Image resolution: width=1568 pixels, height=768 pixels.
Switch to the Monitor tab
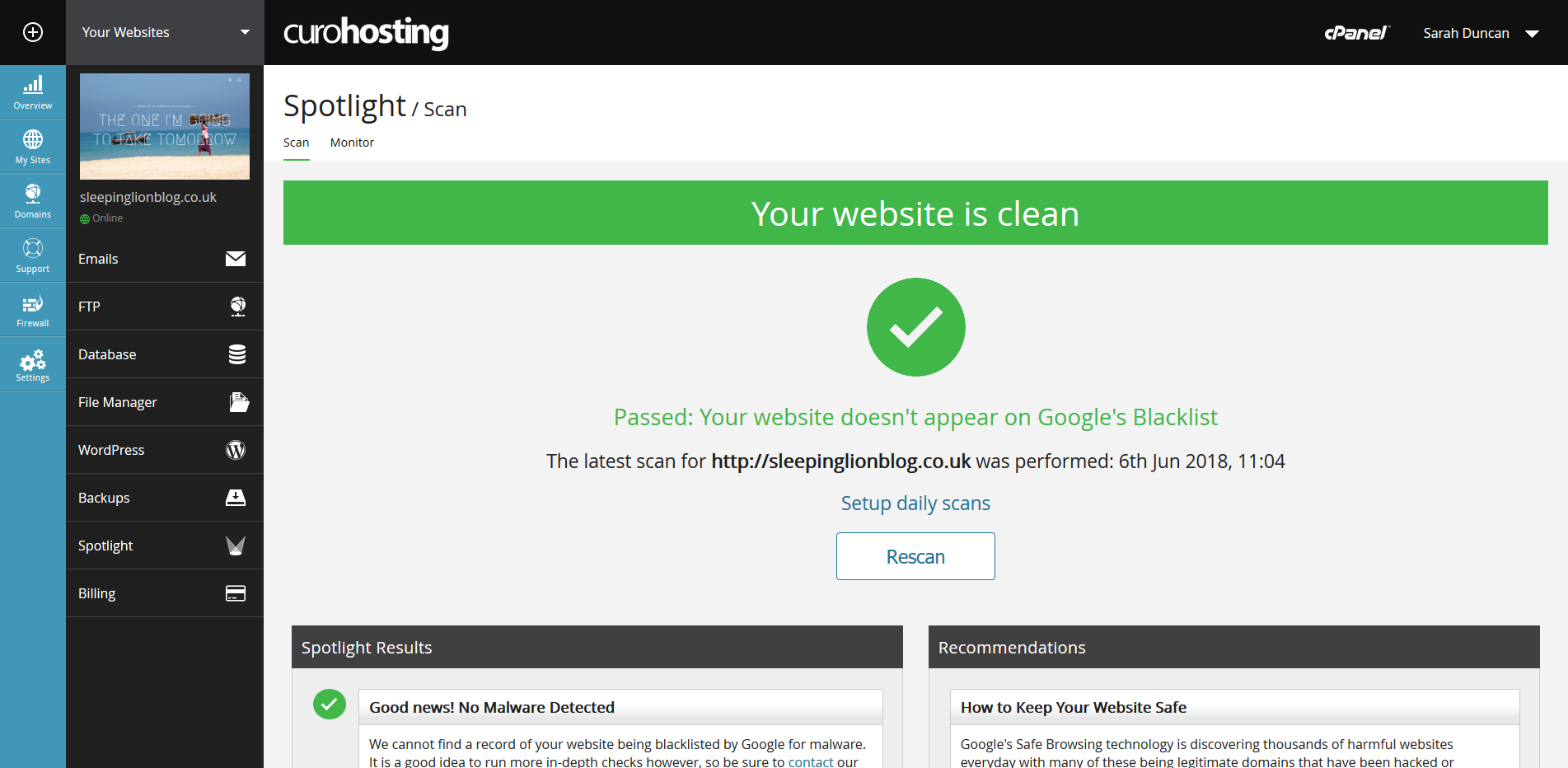pyautogui.click(x=352, y=143)
